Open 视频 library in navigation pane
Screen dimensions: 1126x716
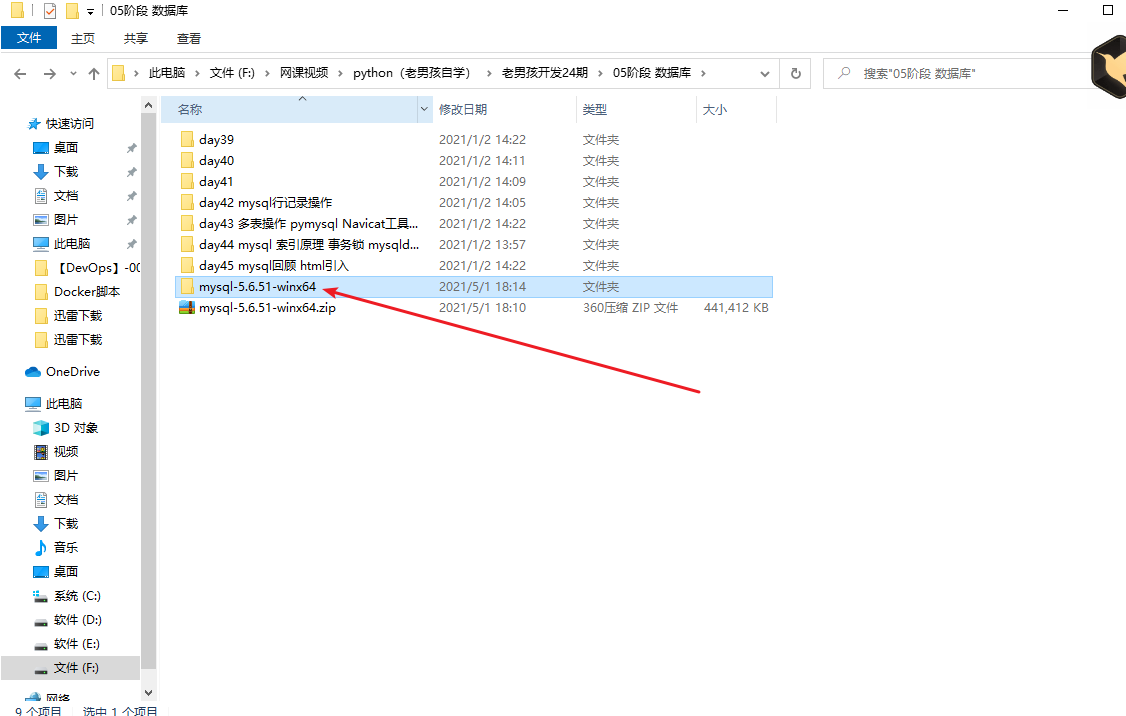click(66, 451)
